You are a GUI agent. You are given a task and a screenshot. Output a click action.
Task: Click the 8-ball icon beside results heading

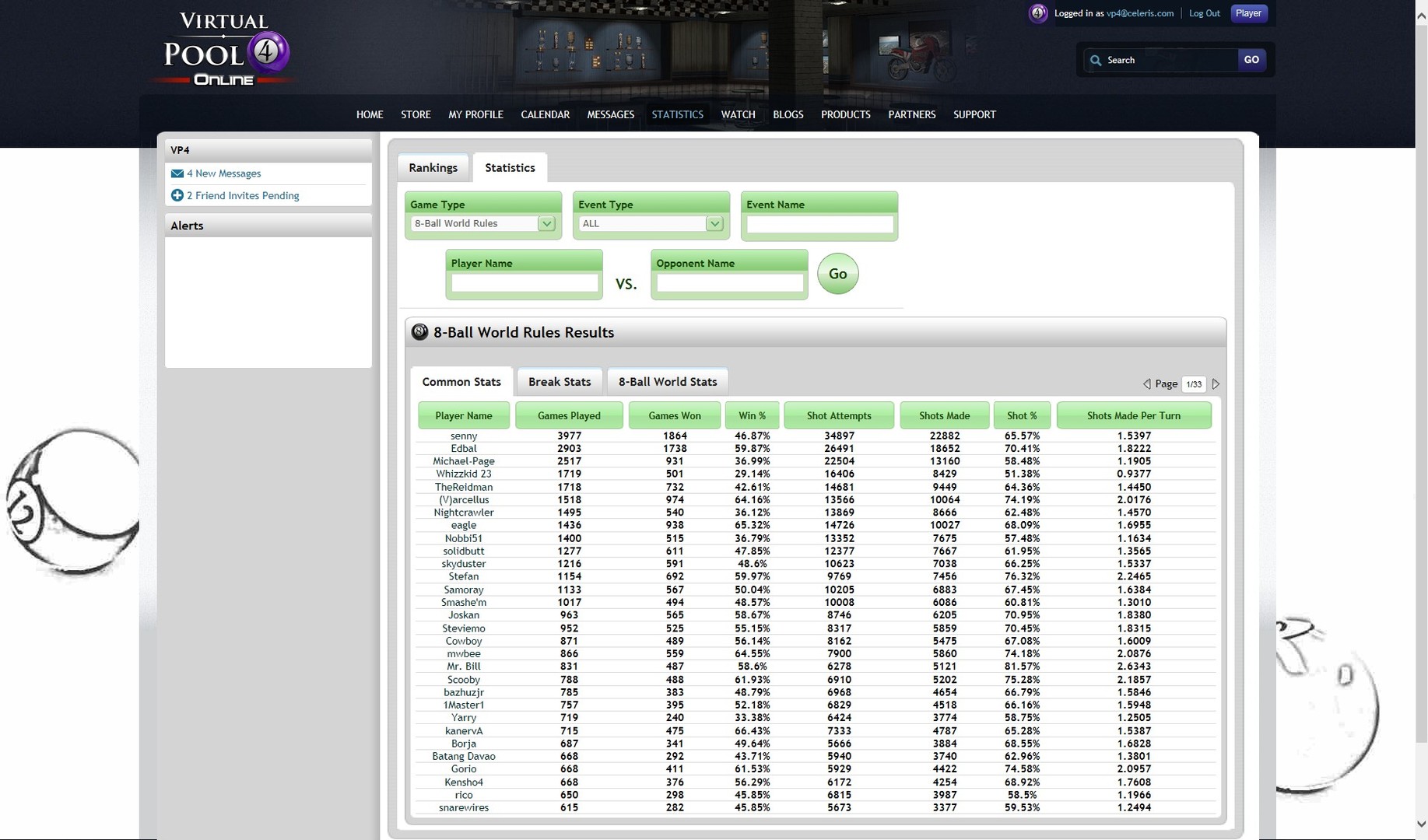click(419, 332)
